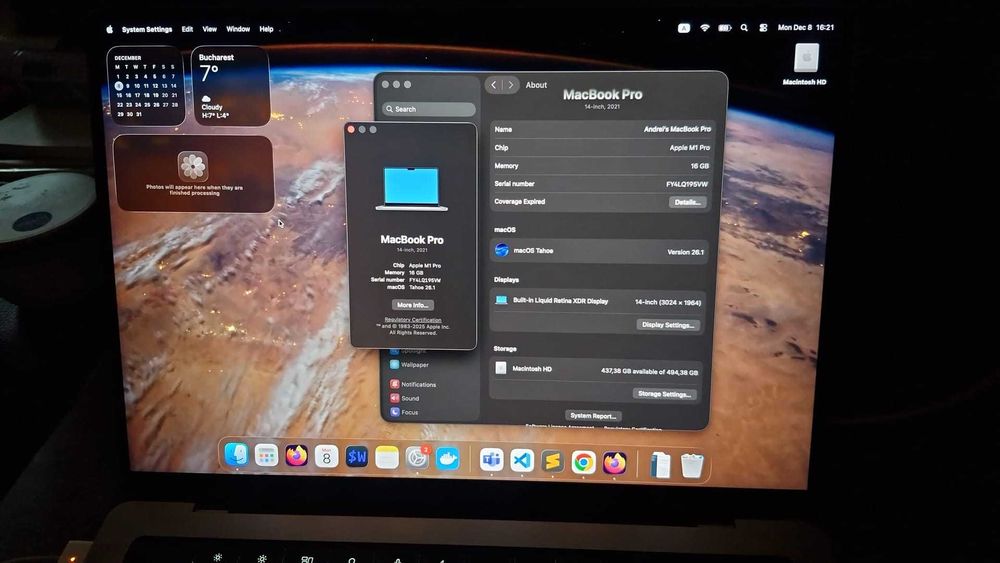Click the "macOS Tahoe" row
Viewport: 1000px width, 563px height.
(598, 251)
